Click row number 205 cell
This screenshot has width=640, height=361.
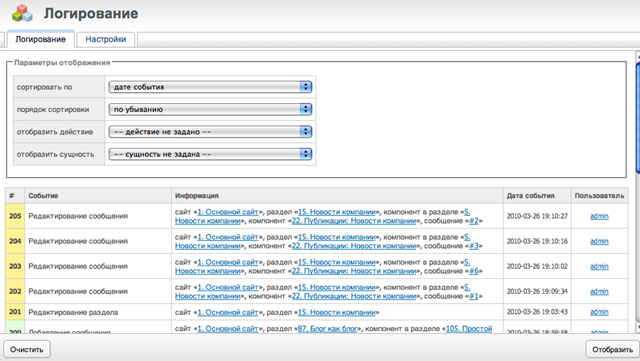[15, 216]
